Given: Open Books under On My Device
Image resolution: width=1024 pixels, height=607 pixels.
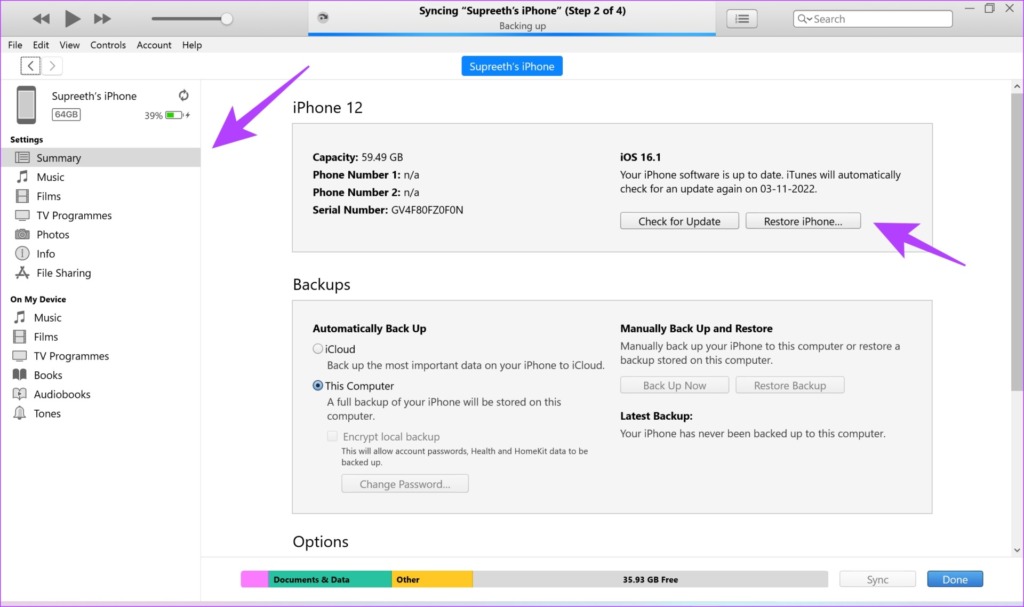Looking at the screenshot, I should tap(48, 375).
